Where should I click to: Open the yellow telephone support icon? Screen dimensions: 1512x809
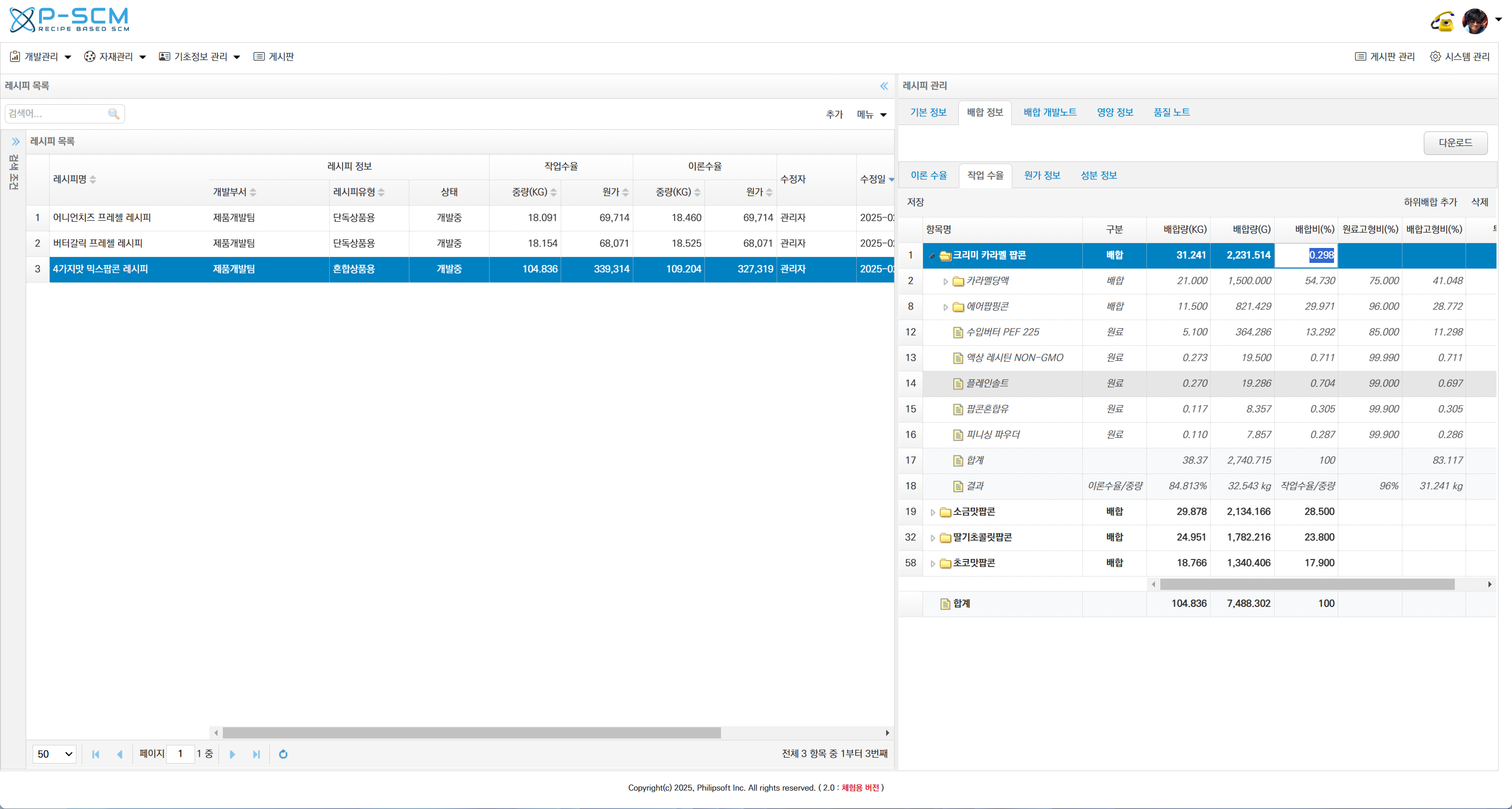[1442, 21]
